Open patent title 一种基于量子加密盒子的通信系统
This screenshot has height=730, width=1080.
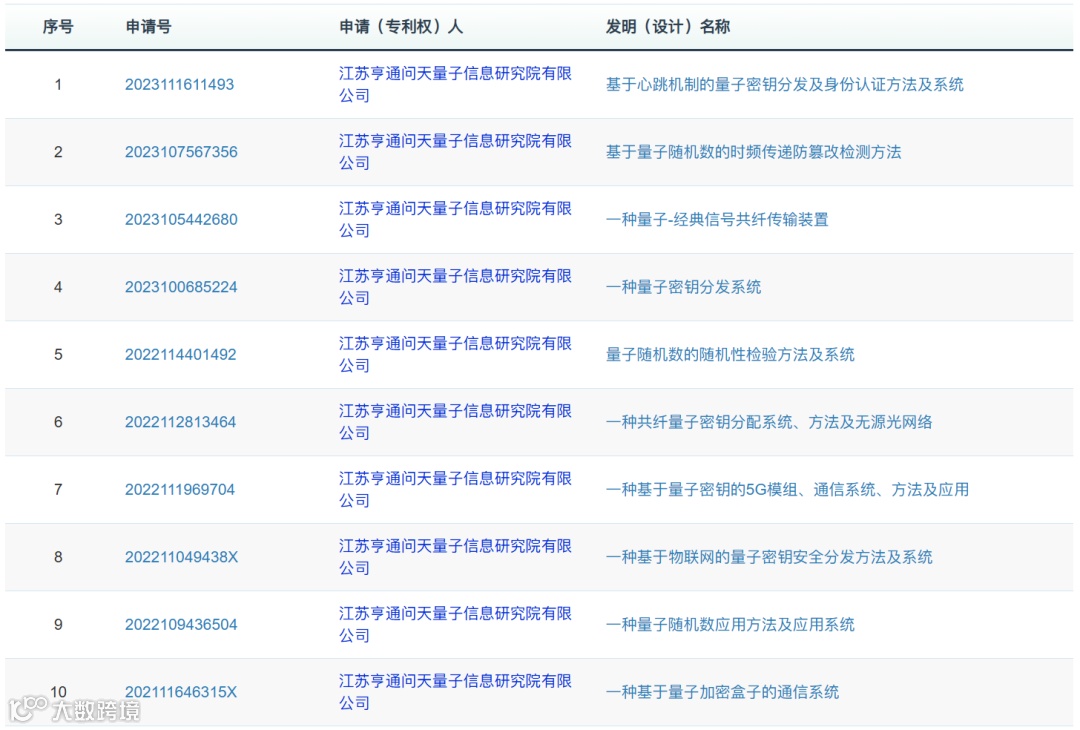(x=723, y=692)
